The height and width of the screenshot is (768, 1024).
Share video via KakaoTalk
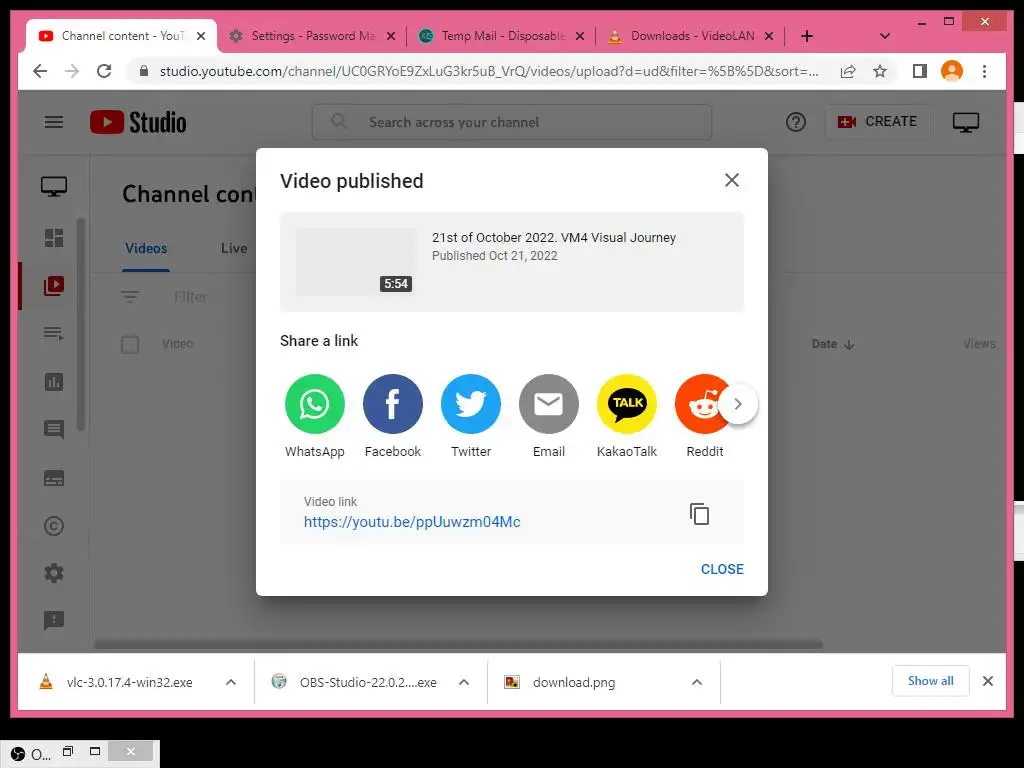(627, 404)
